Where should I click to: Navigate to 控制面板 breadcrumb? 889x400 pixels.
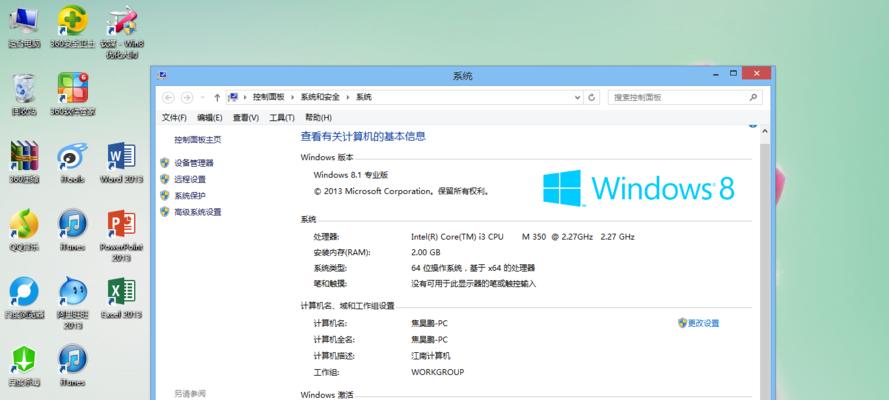pos(269,97)
